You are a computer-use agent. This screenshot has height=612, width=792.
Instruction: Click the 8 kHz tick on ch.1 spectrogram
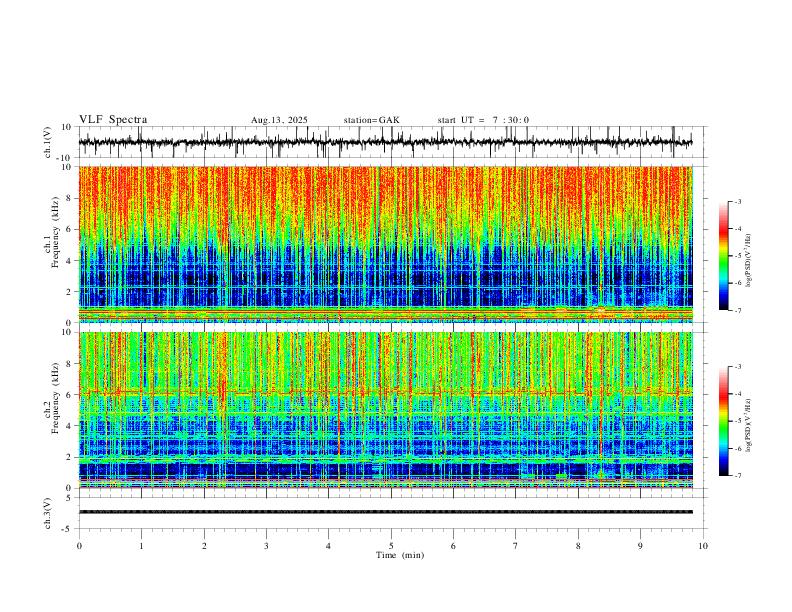pyautogui.click(x=69, y=198)
